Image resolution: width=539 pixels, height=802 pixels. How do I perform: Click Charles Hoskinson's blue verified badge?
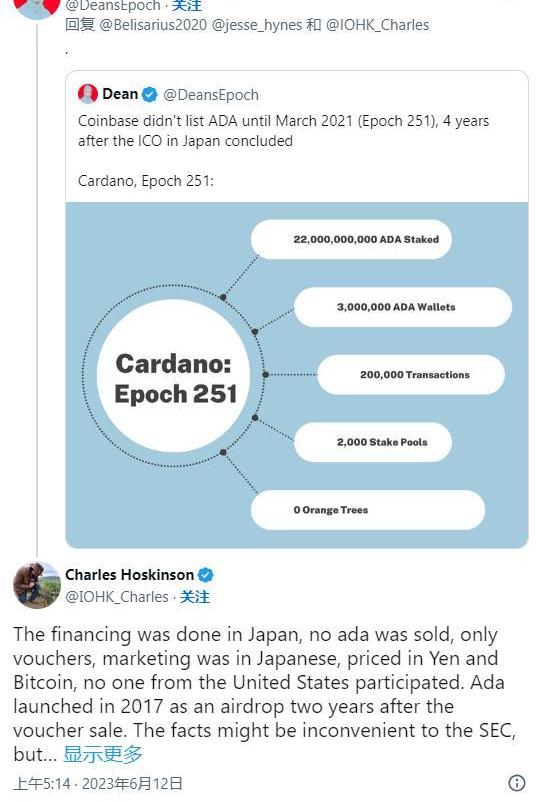pos(206,575)
